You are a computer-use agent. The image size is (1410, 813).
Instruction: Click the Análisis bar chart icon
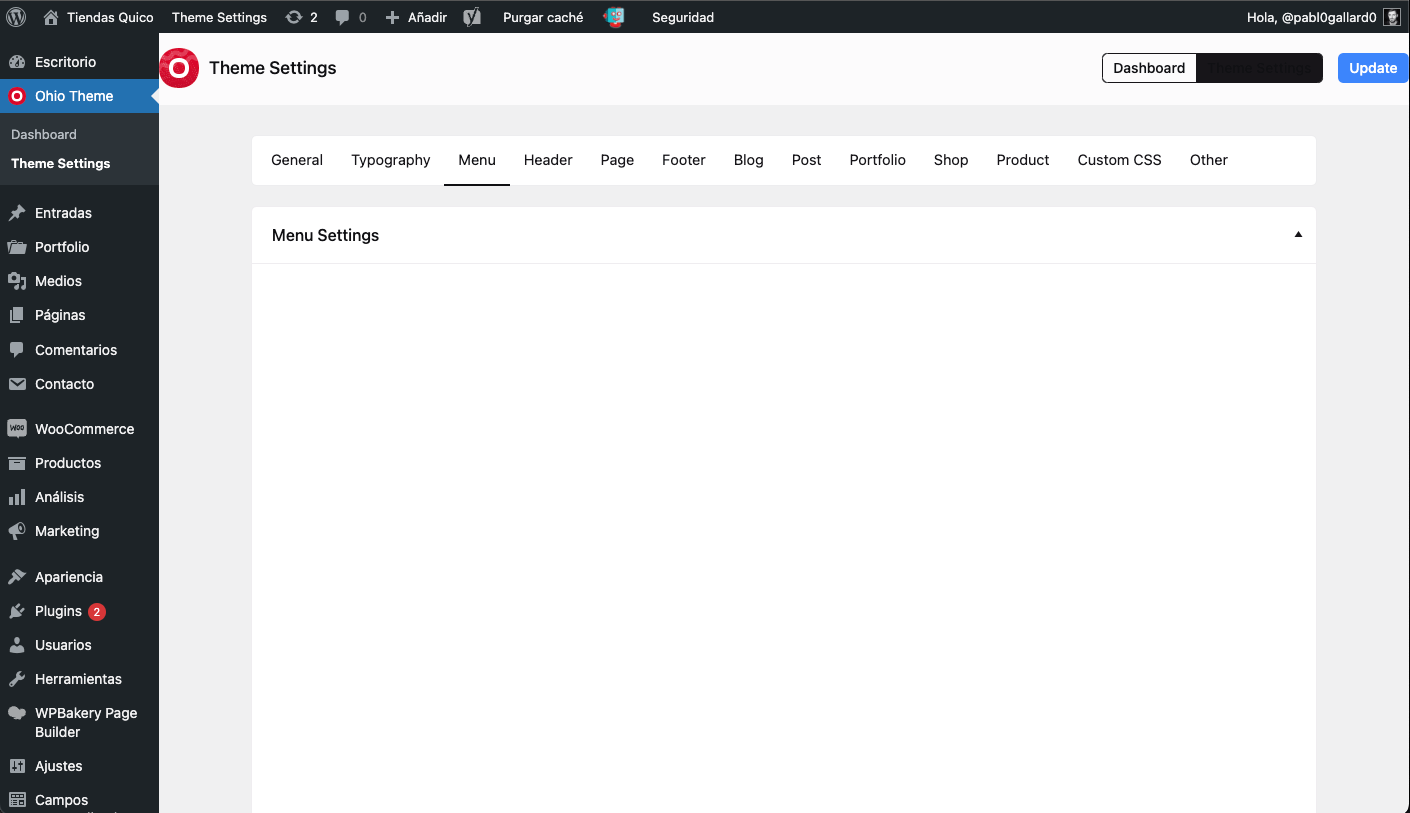[17, 497]
